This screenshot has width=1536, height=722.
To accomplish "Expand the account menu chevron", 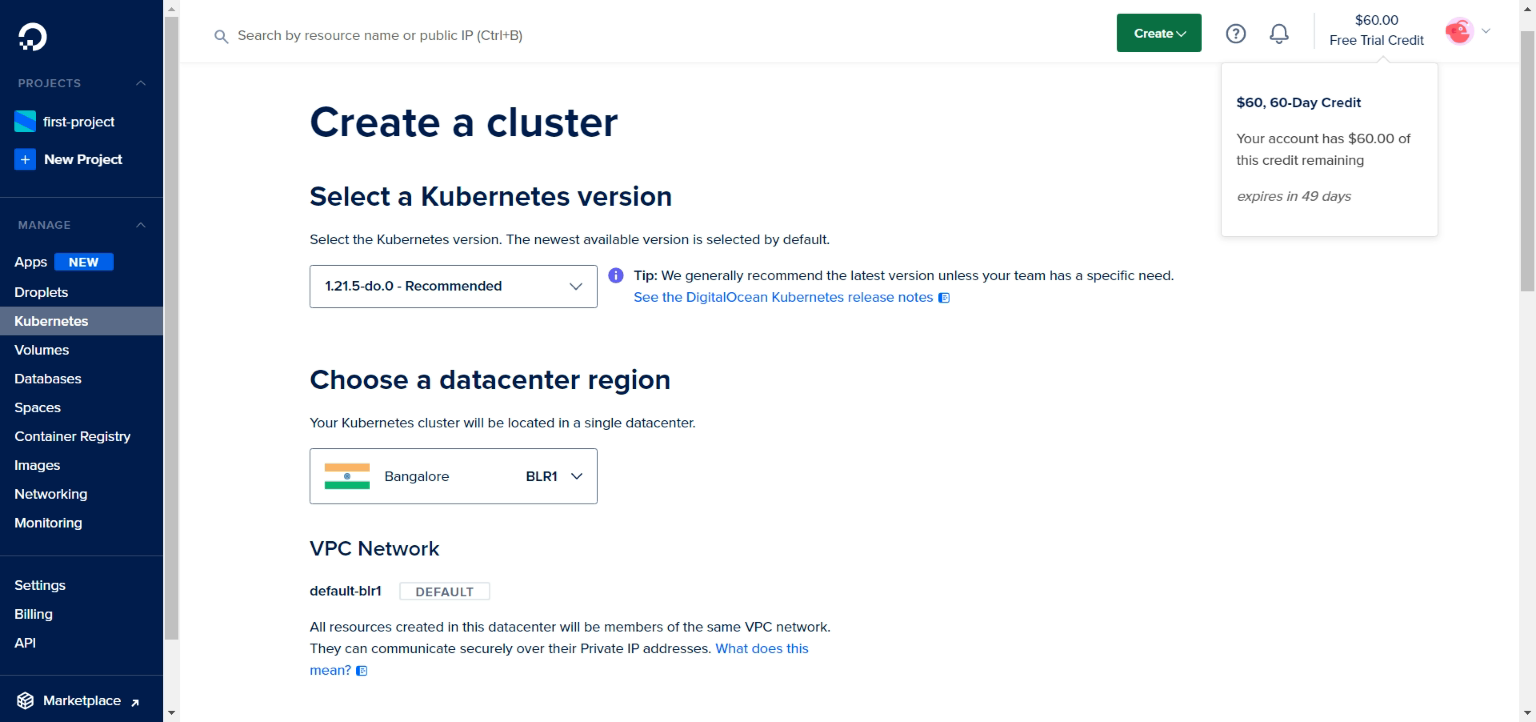I will 1486,31.
